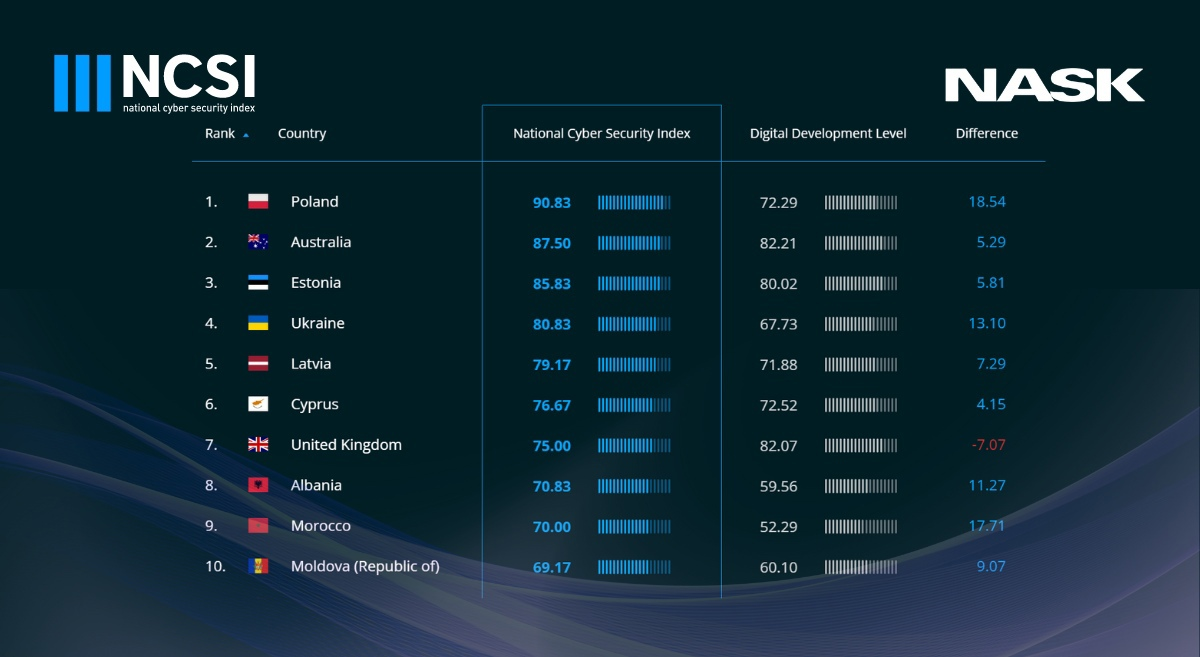Viewport: 1200px width, 657px height.
Task: Select the Estonia flag icon
Action: point(258,283)
